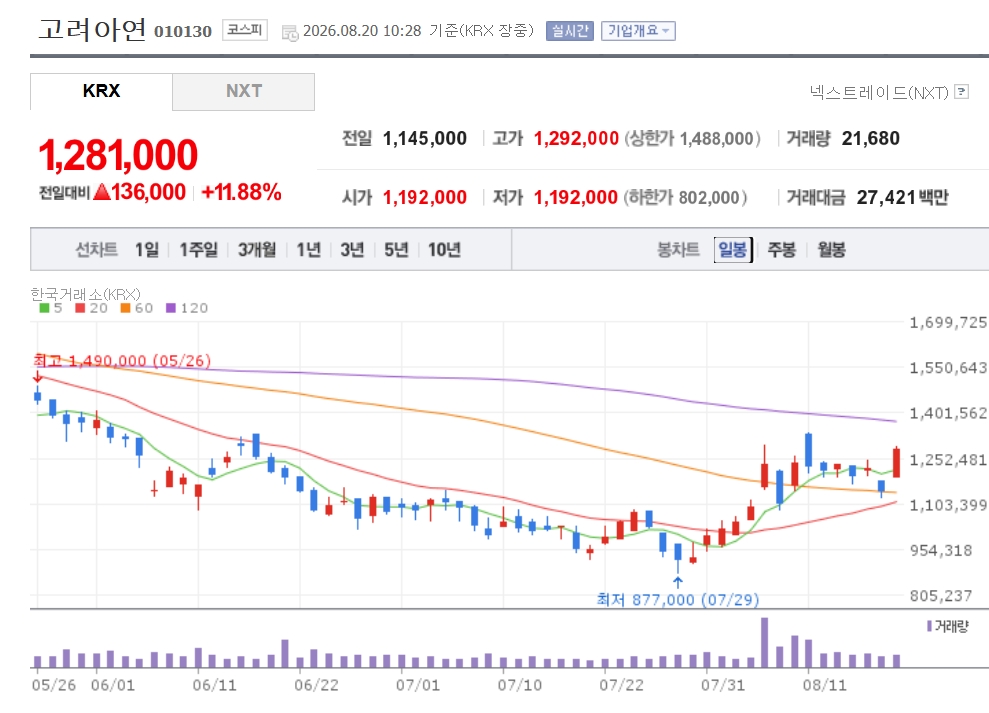Select the 1일 line chart period
Viewport: 989px width, 713px height.
(147, 250)
